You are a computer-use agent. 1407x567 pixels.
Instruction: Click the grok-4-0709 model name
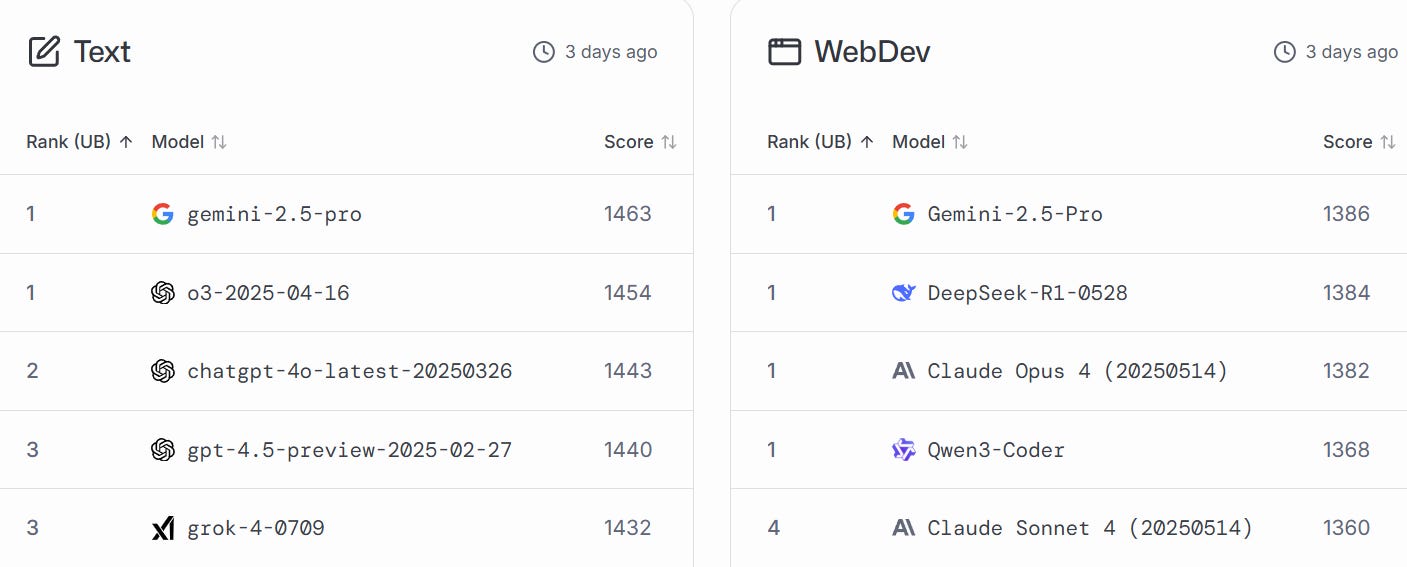coord(256,528)
